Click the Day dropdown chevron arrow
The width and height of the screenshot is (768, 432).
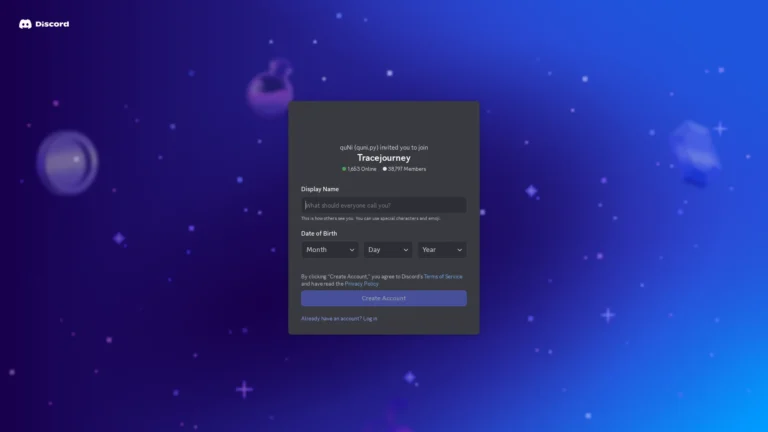pyautogui.click(x=406, y=250)
